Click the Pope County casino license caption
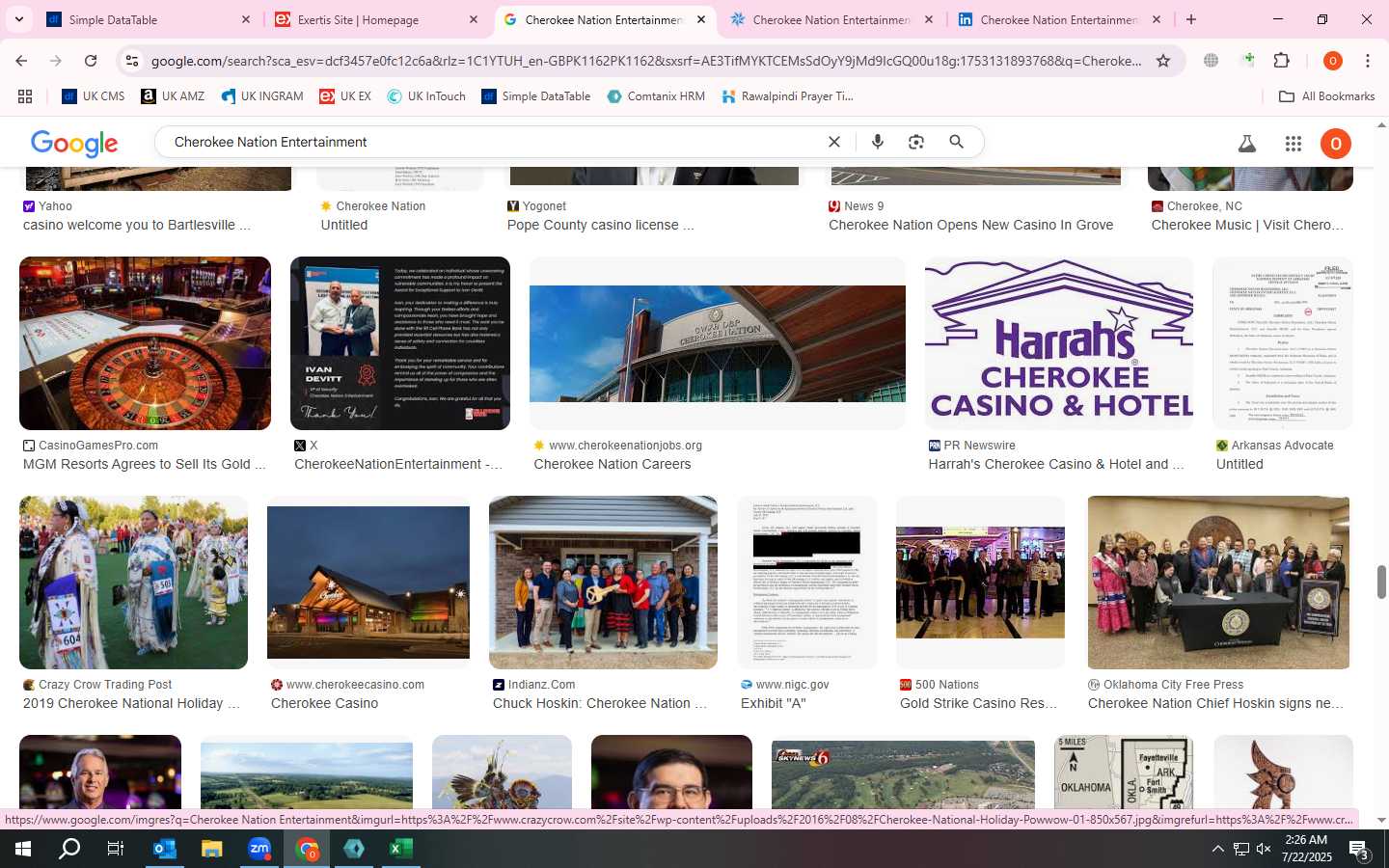Viewport: 1389px width, 868px height. click(x=601, y=225)
